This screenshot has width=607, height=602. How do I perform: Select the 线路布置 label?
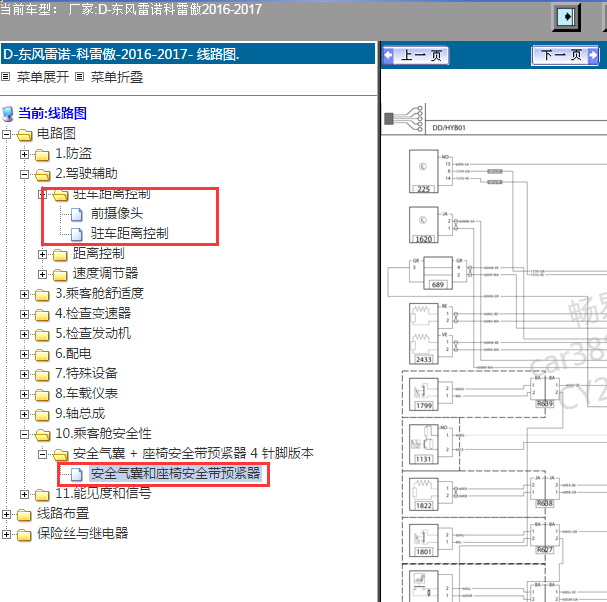[63, 513]
